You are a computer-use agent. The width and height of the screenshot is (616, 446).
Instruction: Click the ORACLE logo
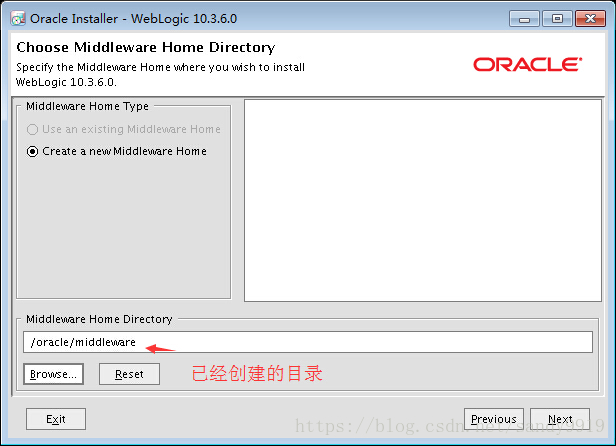point(527,64)
